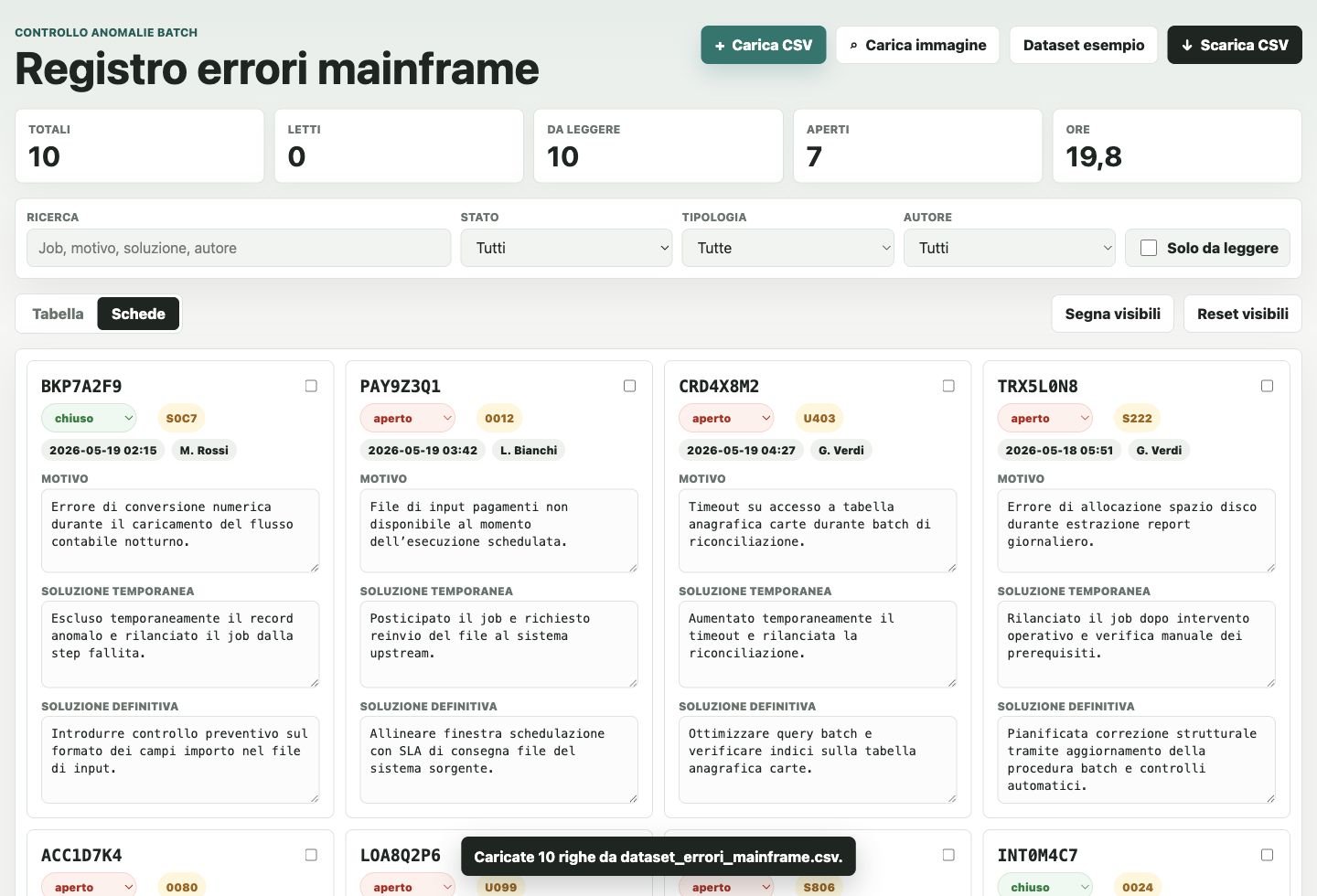Image resolution: width=1317 pixels, height=896 pixels.
Task: Edit Soluzione definitiva of TRX5L0N8
Action: [1137, 760]
